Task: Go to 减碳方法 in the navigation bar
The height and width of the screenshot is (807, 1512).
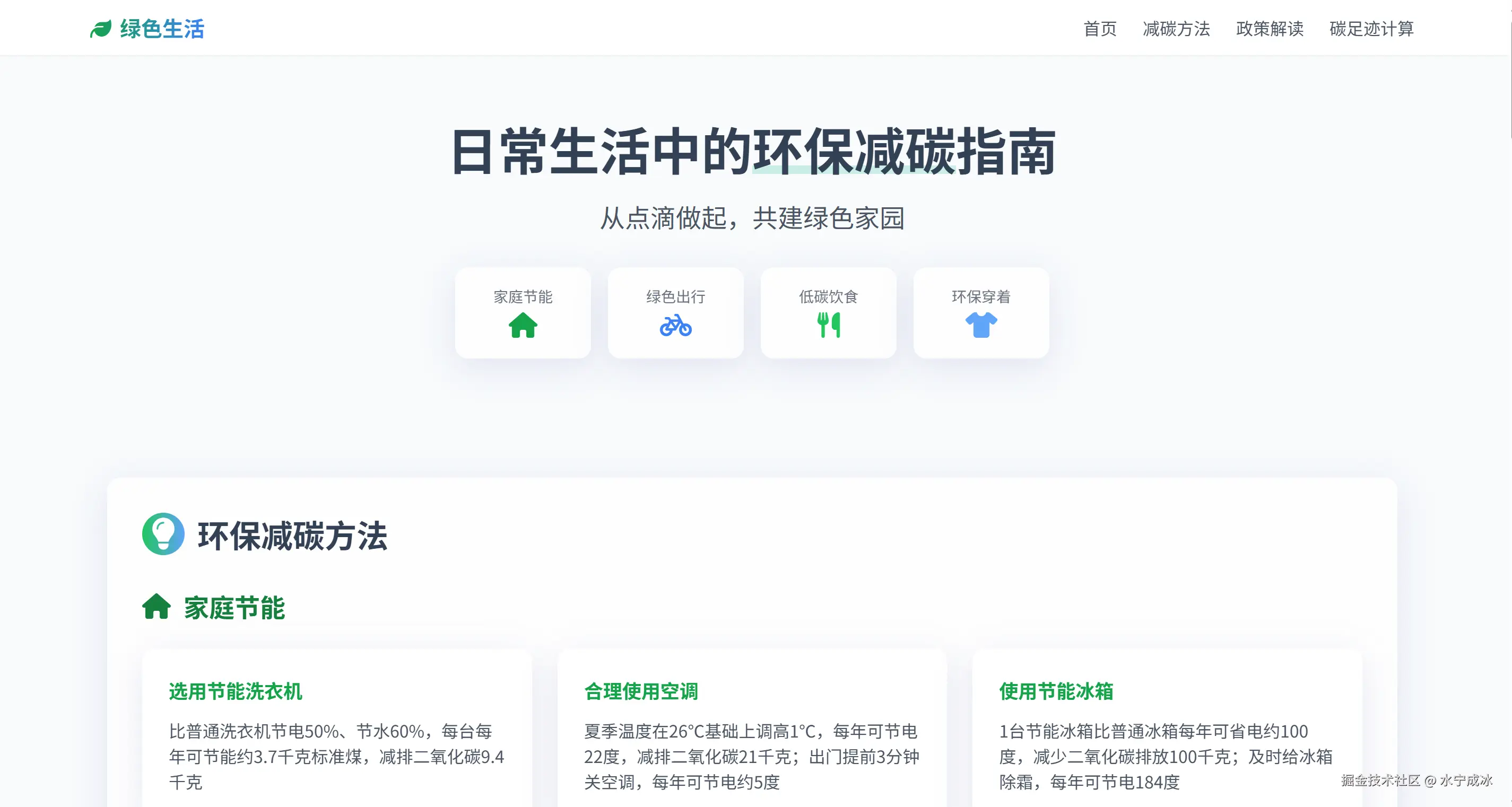Action: pyautogui.click(x=1176, y=29)
